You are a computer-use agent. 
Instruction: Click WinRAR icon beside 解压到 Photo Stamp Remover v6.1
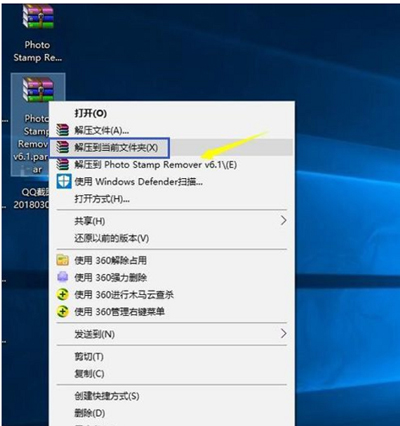(62, 164)
